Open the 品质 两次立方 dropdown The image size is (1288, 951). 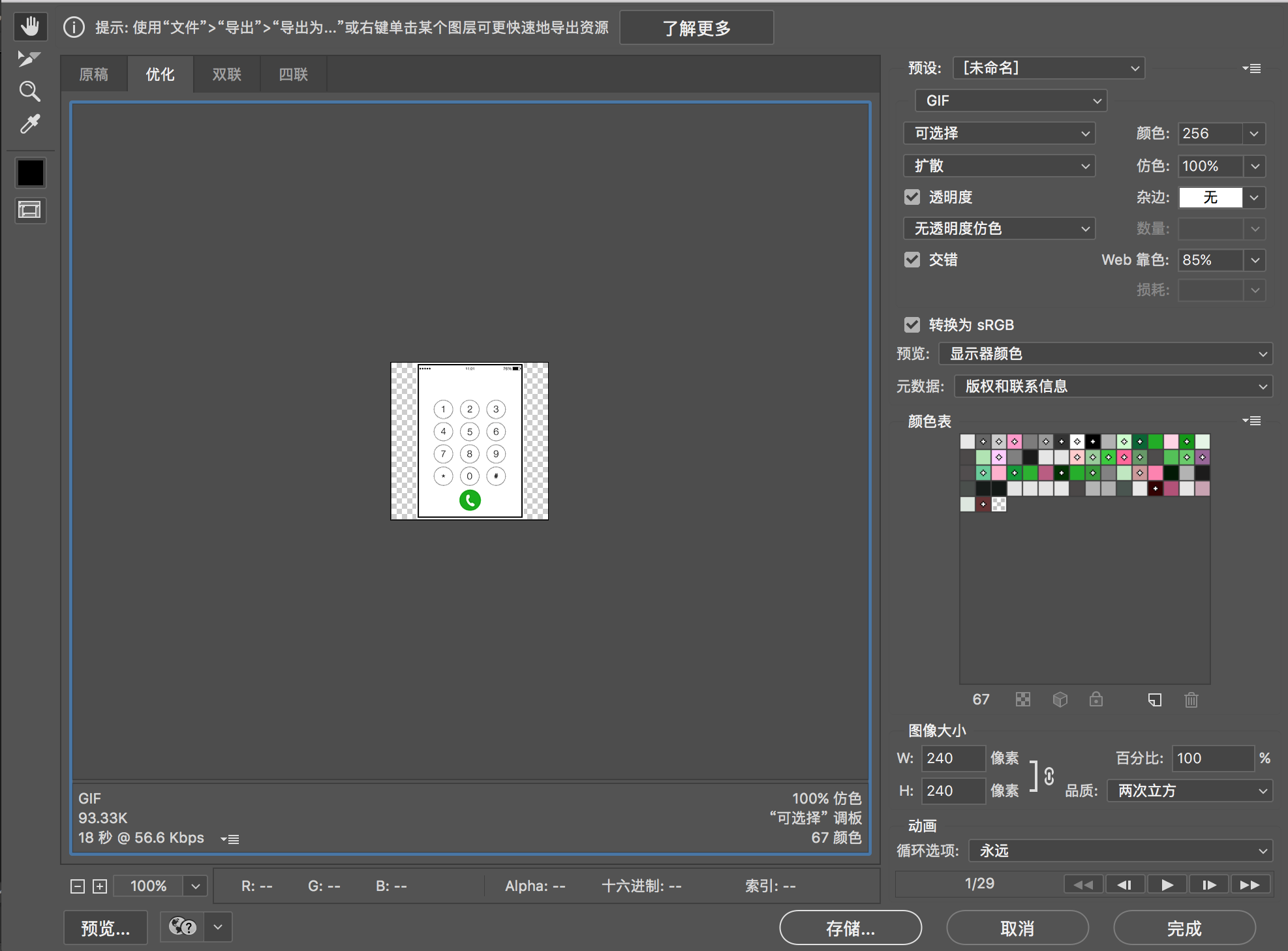point(1190,791)
